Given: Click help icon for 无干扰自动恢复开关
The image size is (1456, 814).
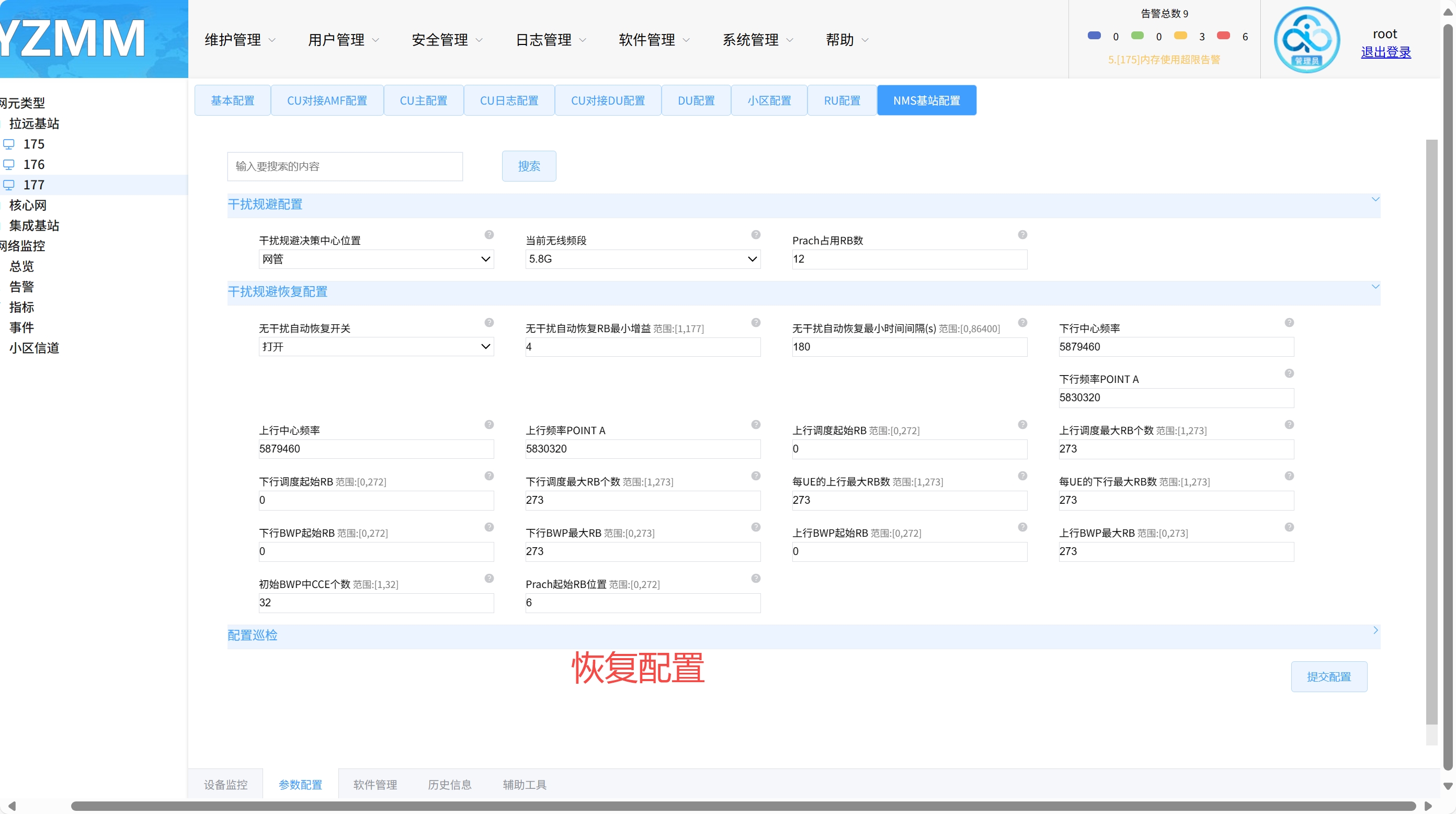Looking at the screenshot, I should pyautogui.click(x=489, y=323).
